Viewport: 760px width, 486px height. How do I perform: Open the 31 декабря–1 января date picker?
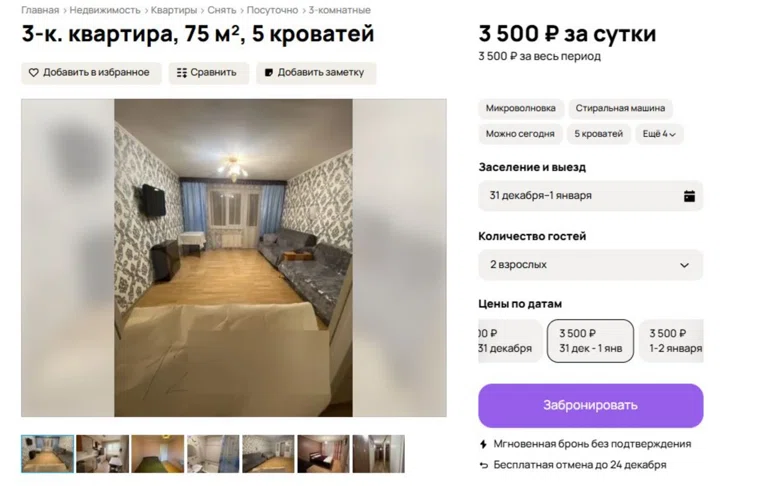point(590,196)
